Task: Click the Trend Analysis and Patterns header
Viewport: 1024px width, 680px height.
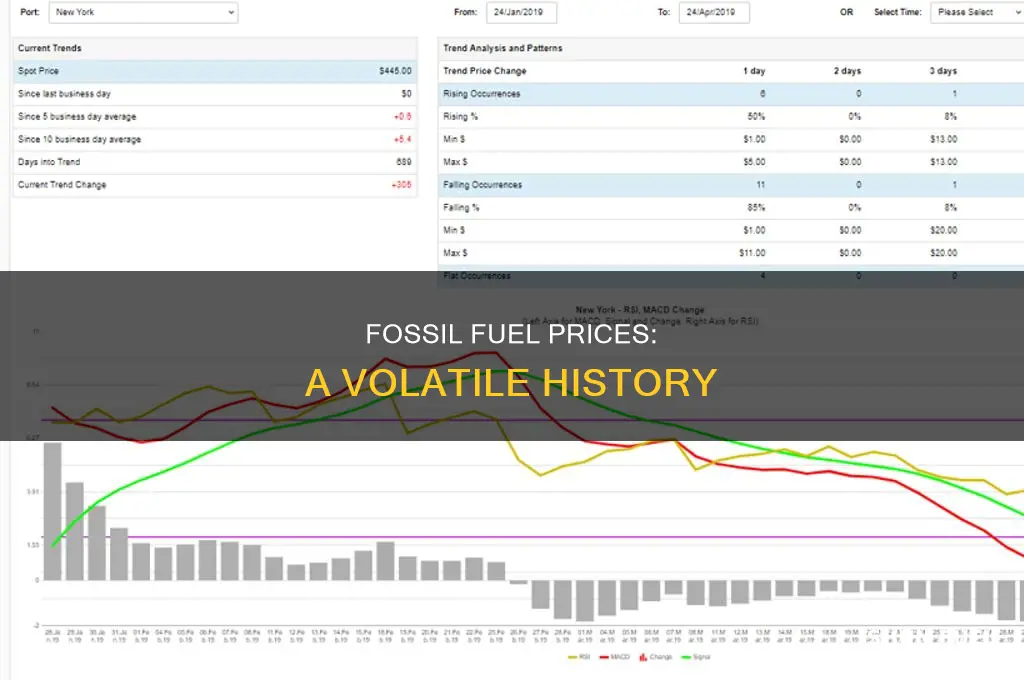Action: (503, 48)
